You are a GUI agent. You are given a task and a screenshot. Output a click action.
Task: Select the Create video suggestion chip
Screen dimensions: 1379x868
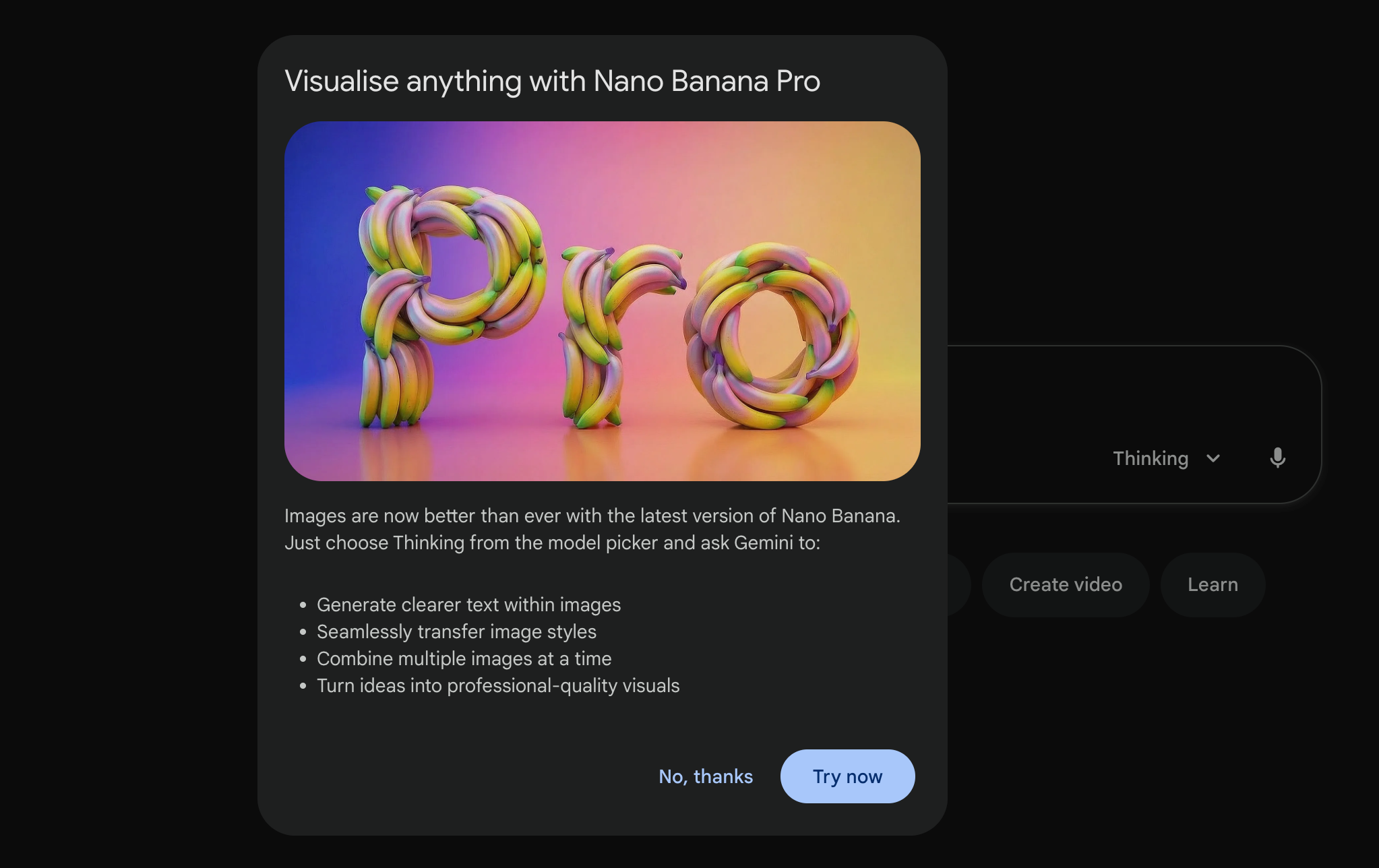tap(1066, 585)
